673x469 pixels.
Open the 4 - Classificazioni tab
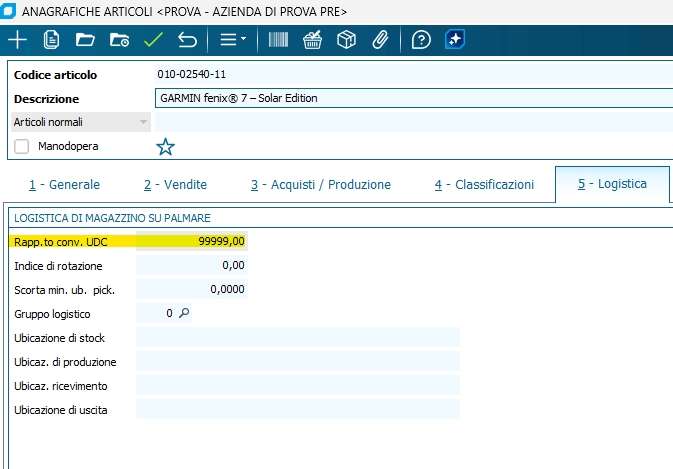484,185
